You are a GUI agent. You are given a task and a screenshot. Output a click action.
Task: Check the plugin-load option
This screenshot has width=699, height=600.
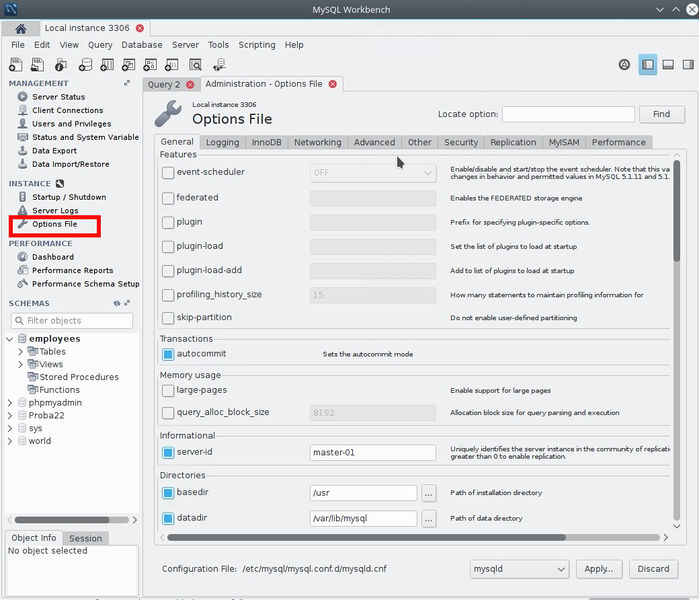168,247
